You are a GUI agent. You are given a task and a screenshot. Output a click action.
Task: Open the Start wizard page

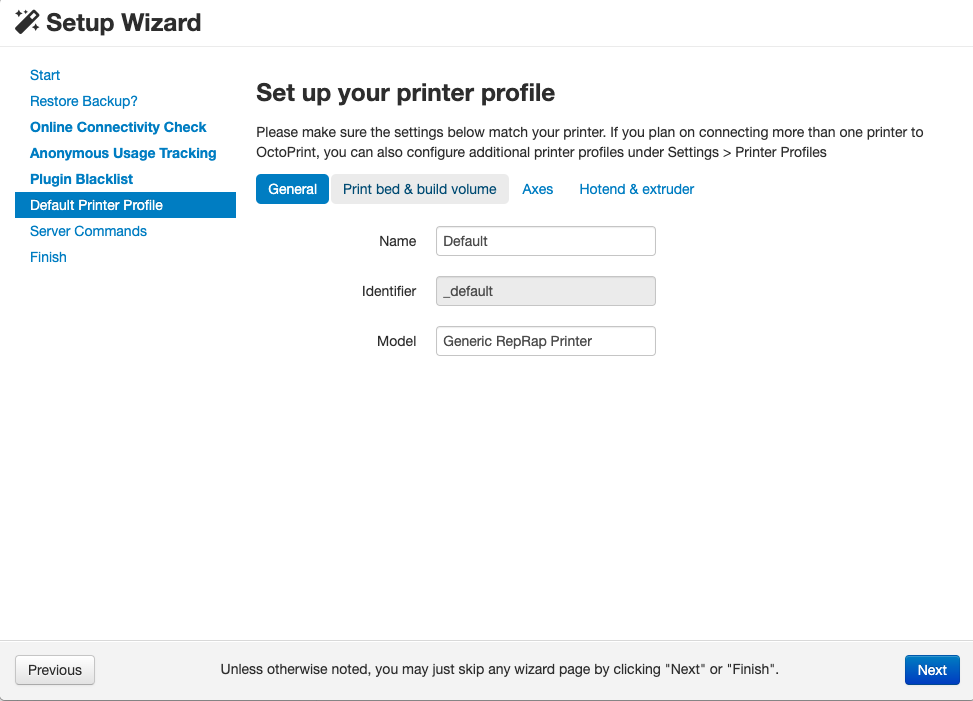(45, 75)
